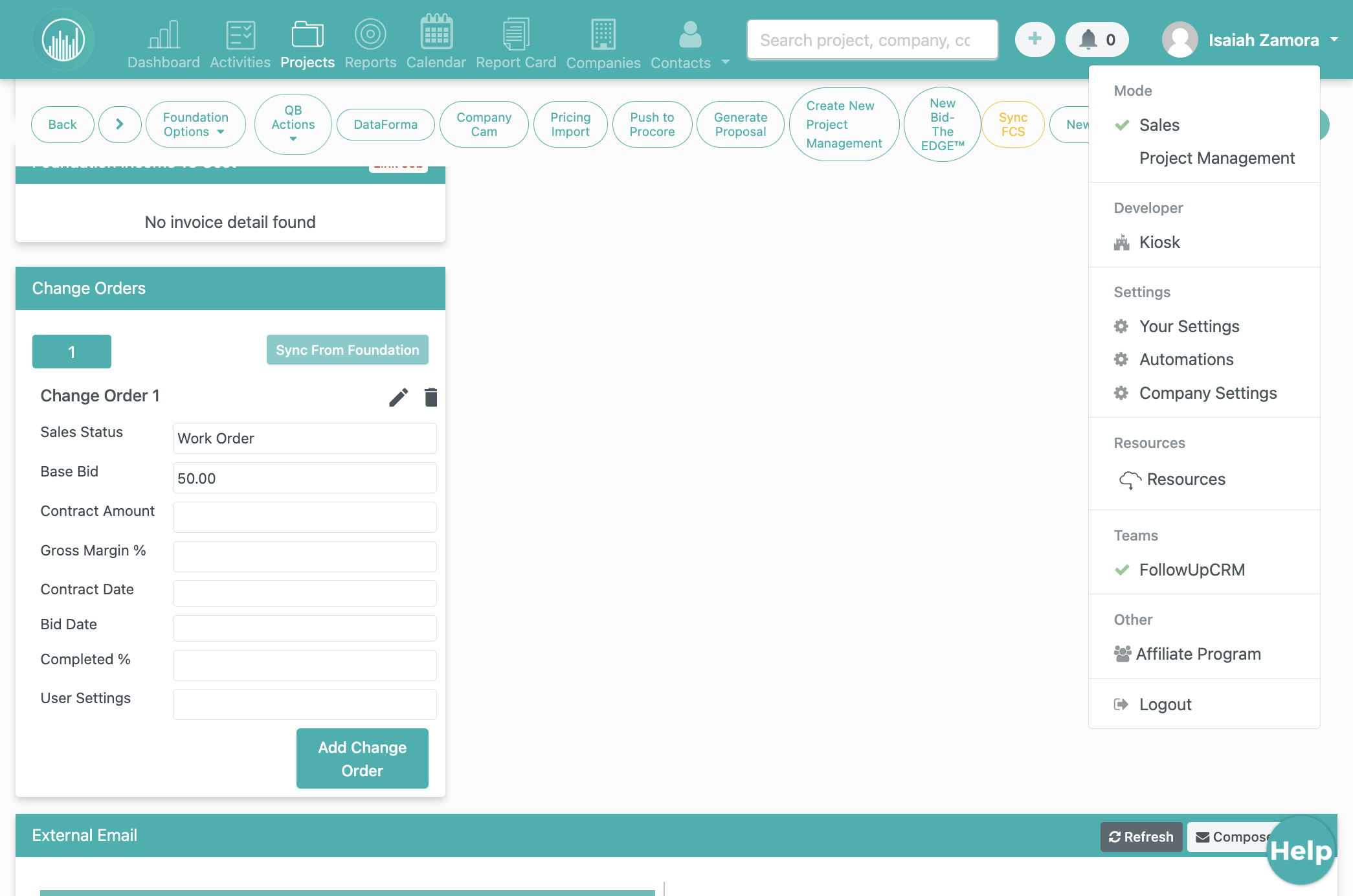The width and height of the screenshot is (1353, 896).
Task: Click the FollowUpCRM logo
Action: pyautogui.click(x=63, y=40)
